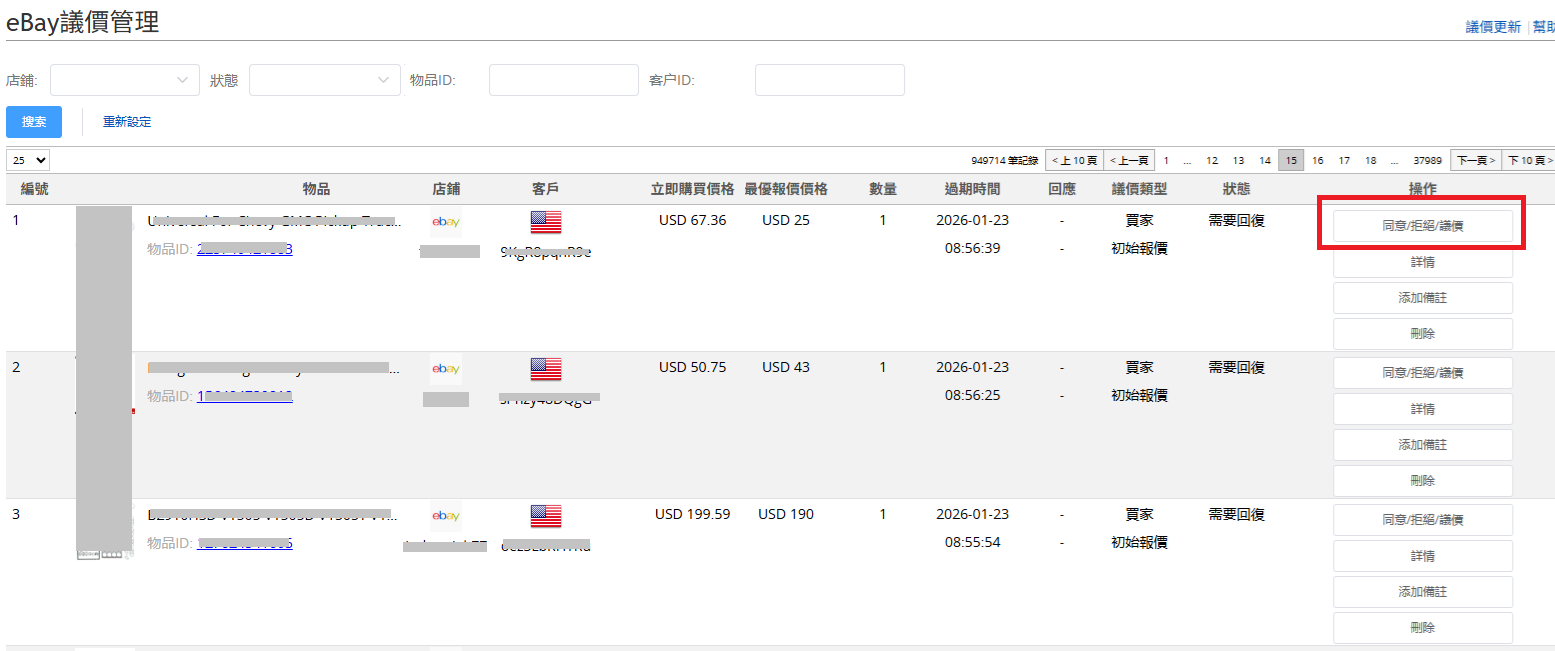Click 添加備註 for row 3
This screenshot has width=1555, height=651.
click(1422, 592)
